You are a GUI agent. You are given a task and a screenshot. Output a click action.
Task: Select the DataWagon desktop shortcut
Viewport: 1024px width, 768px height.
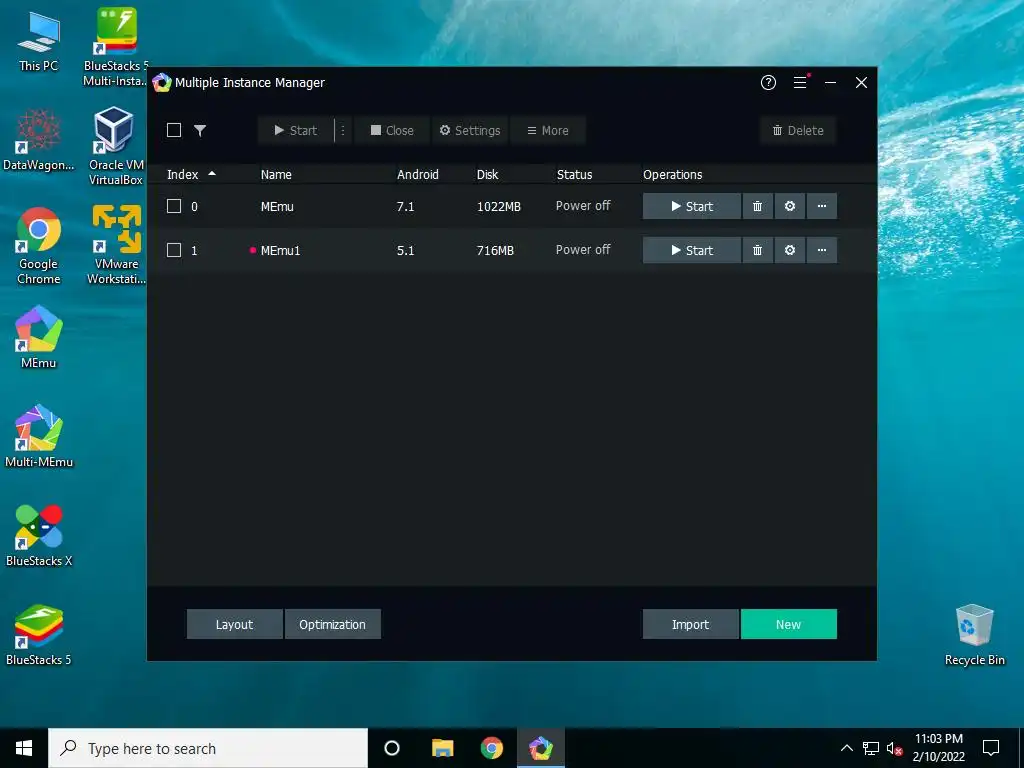pos(39,140)
